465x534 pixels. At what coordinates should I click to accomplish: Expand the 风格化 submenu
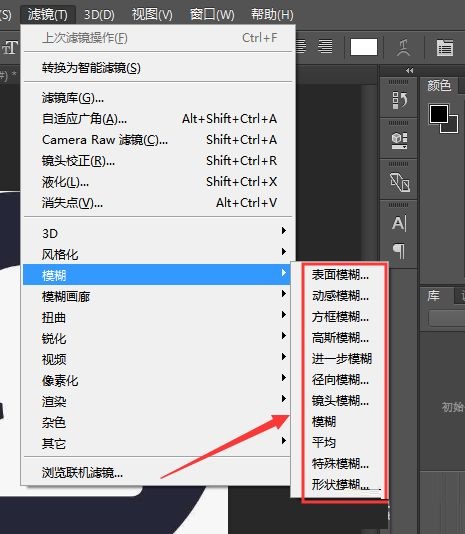(158, 254)
